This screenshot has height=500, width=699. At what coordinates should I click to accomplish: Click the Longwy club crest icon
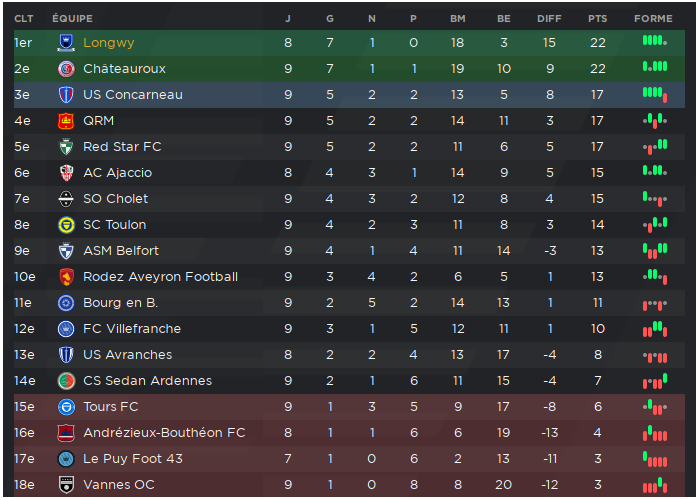[66, 43]
